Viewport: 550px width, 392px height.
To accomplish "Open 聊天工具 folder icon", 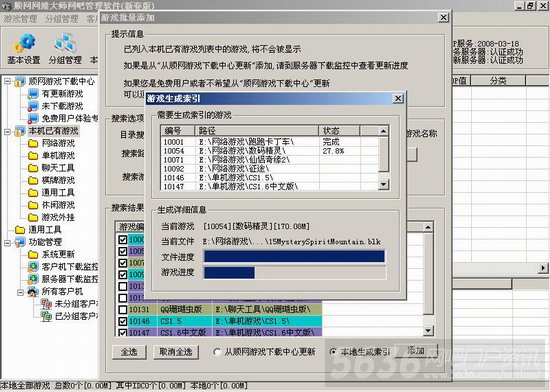I will (33, 168).
